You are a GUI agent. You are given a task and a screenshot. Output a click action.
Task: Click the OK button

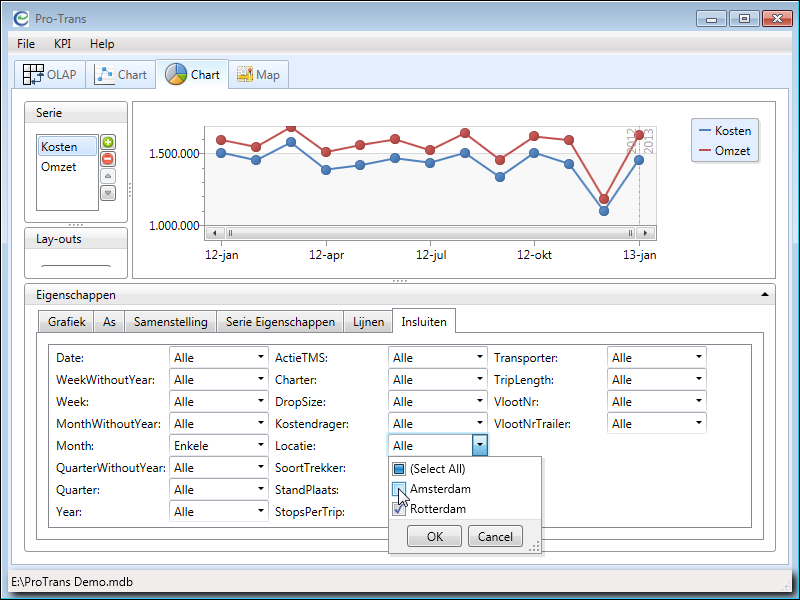434,537
